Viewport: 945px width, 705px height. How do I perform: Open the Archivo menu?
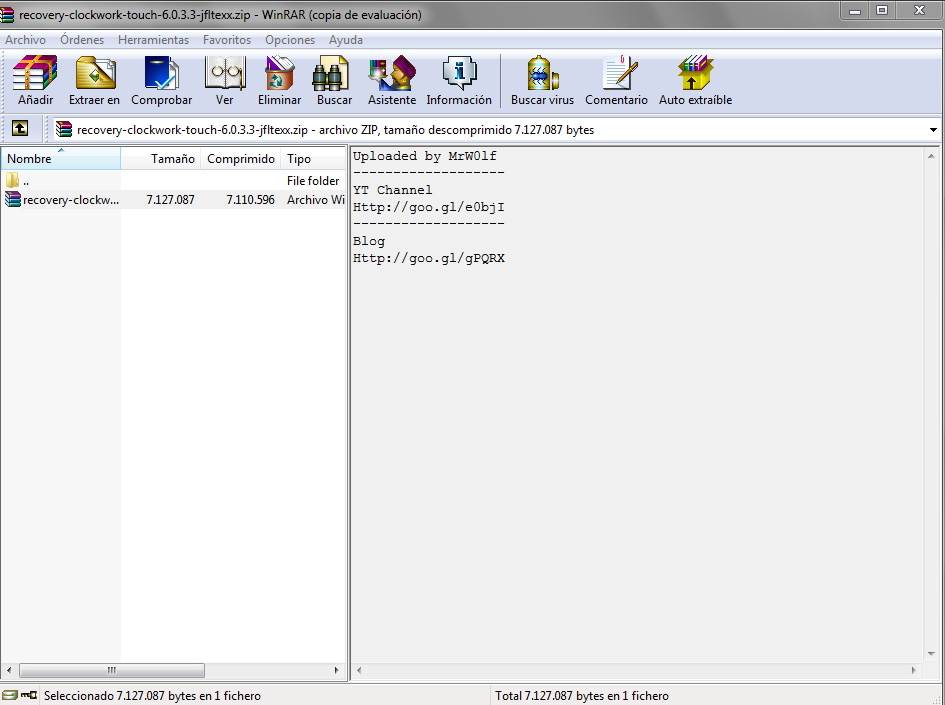25,40
